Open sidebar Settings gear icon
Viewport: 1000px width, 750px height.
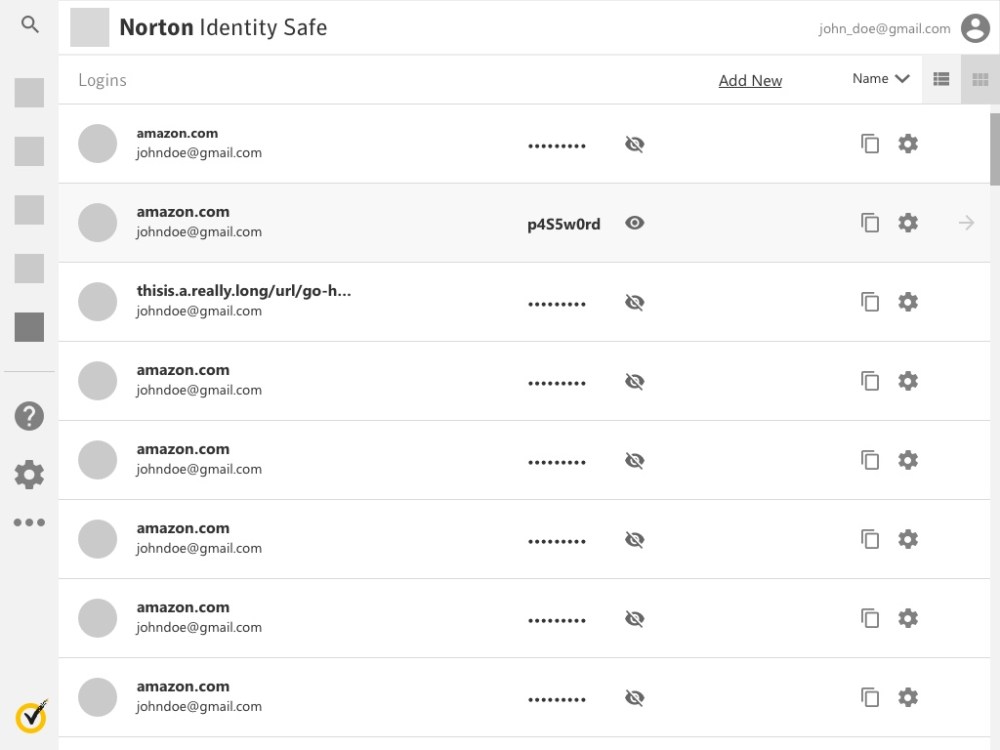click(29, 474)
